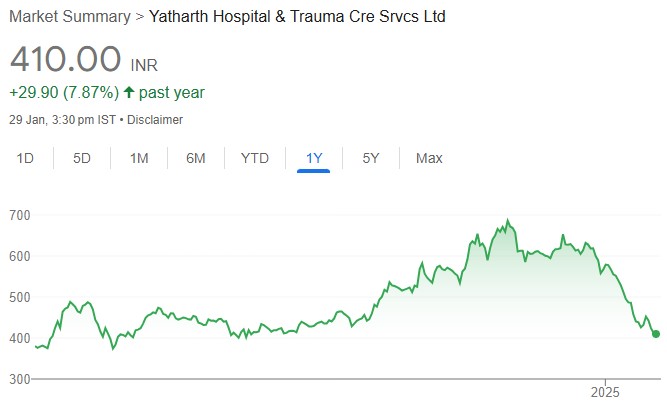667x406 pixels.
Task: Click the +29.90 (7.87%) change value
Action: point(64,93)
